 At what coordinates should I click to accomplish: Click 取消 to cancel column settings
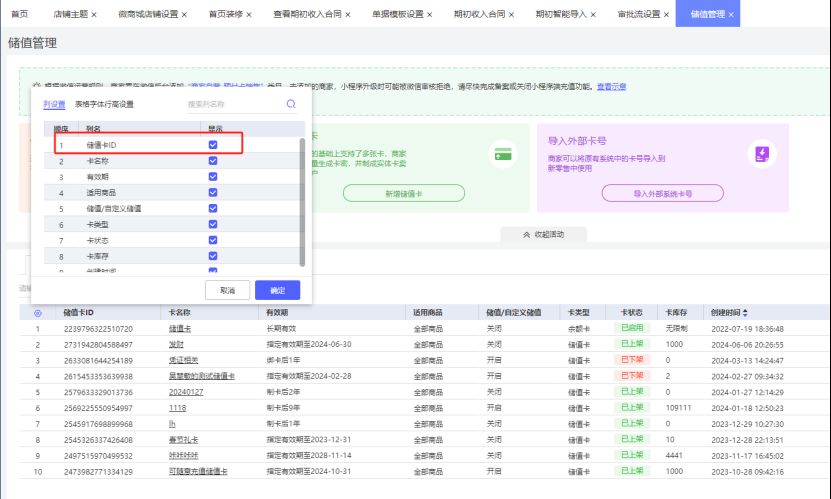(x=227, y=290)
